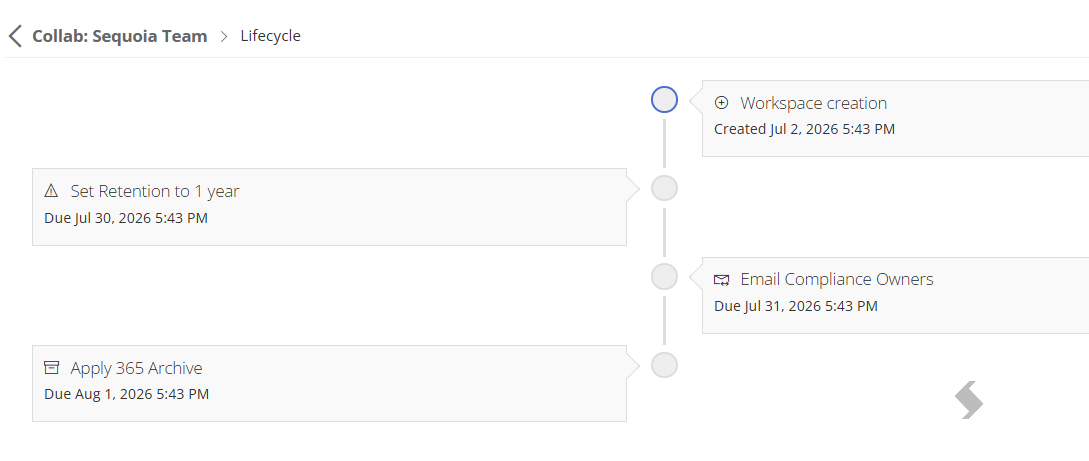Viewport: 1089px width, 461px height.
Task: Click the Due Jul 30, 2026 date text
Action: [126, 218]
